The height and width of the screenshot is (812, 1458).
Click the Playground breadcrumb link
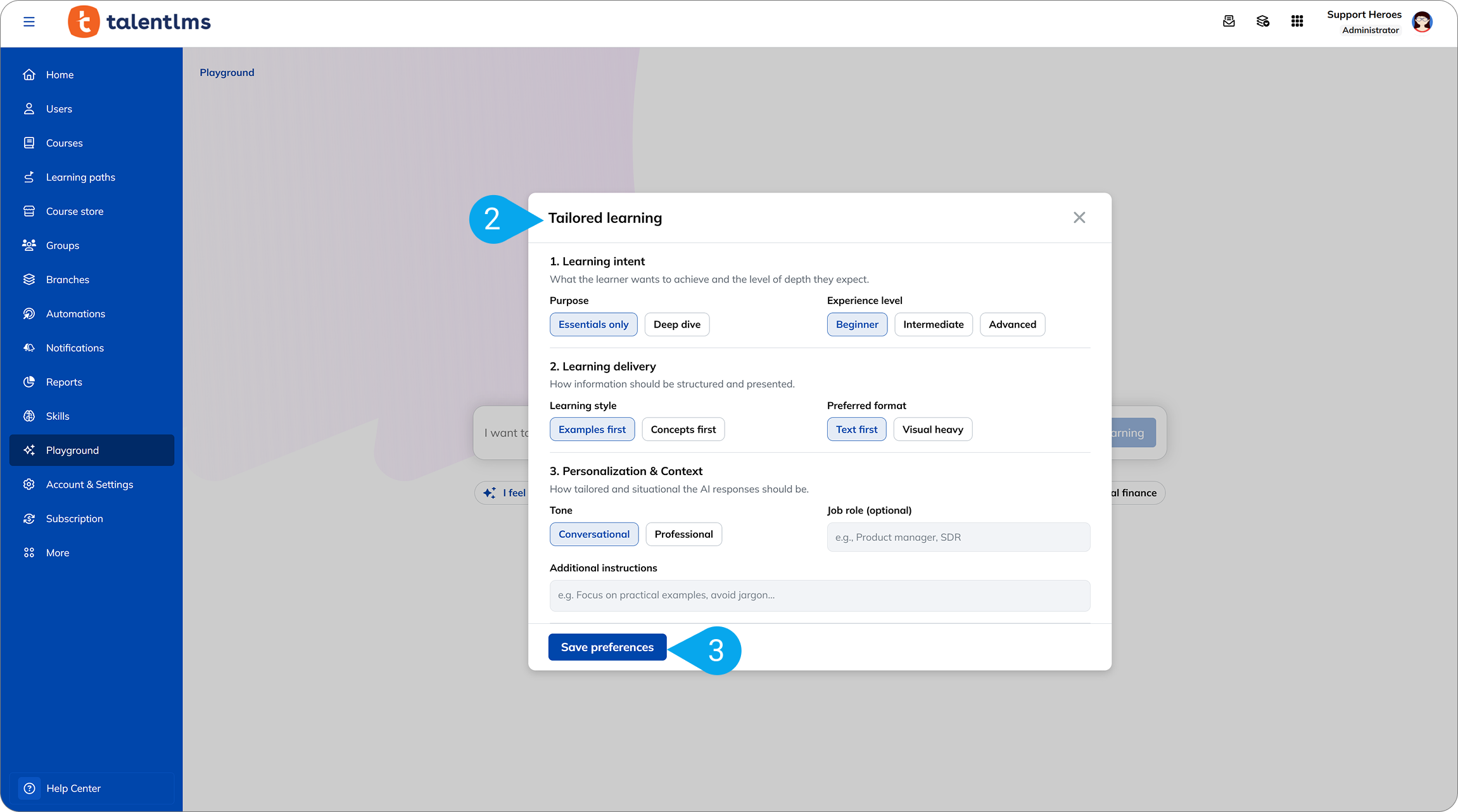[227, 73]
